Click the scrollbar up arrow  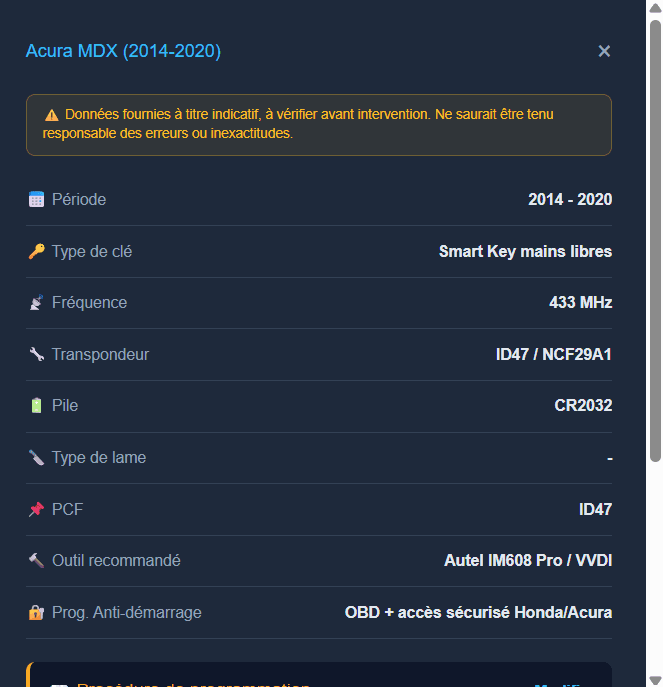click(x=655, y=7)
